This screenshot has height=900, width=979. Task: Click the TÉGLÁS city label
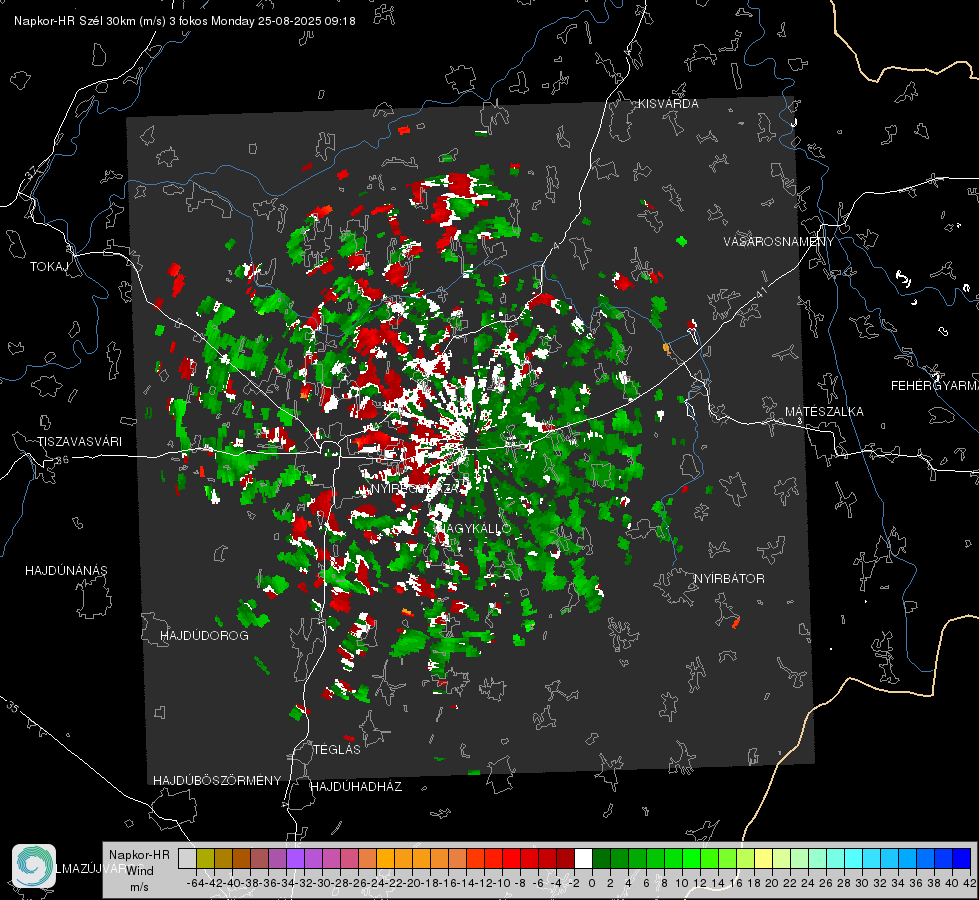click(x=337, y=750)
